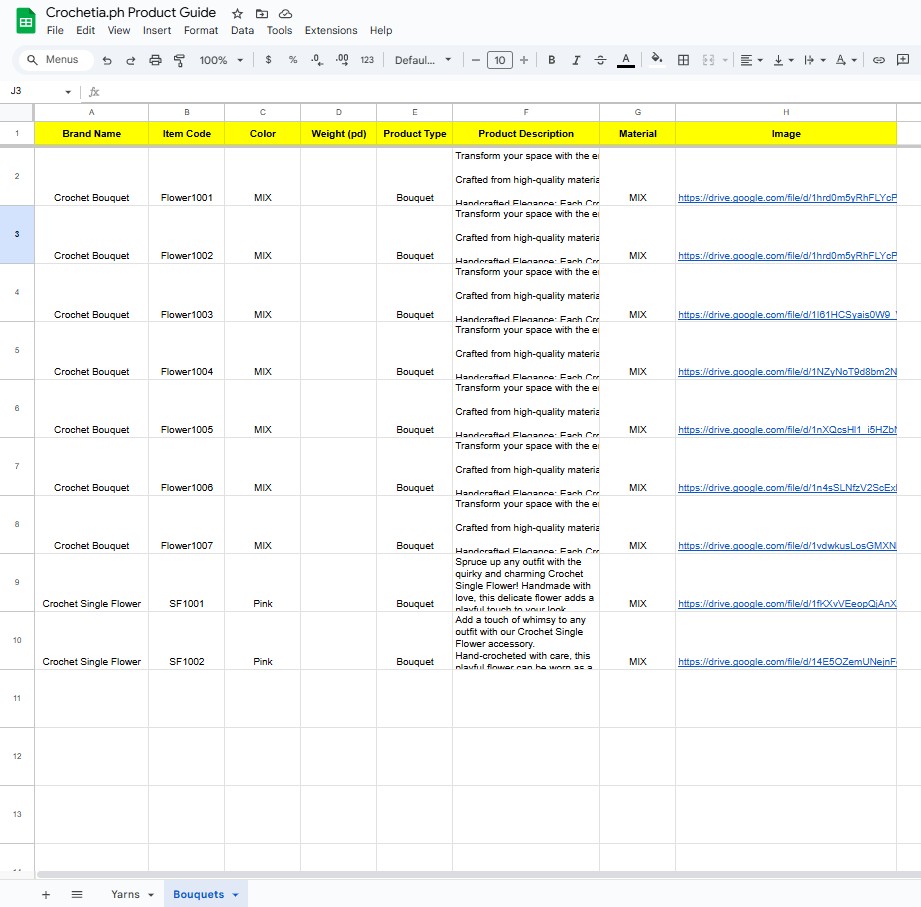The width and height of the screenshot is (921, 907).
Task: Open the Edit menu
Action: click(x=85, y=31)
